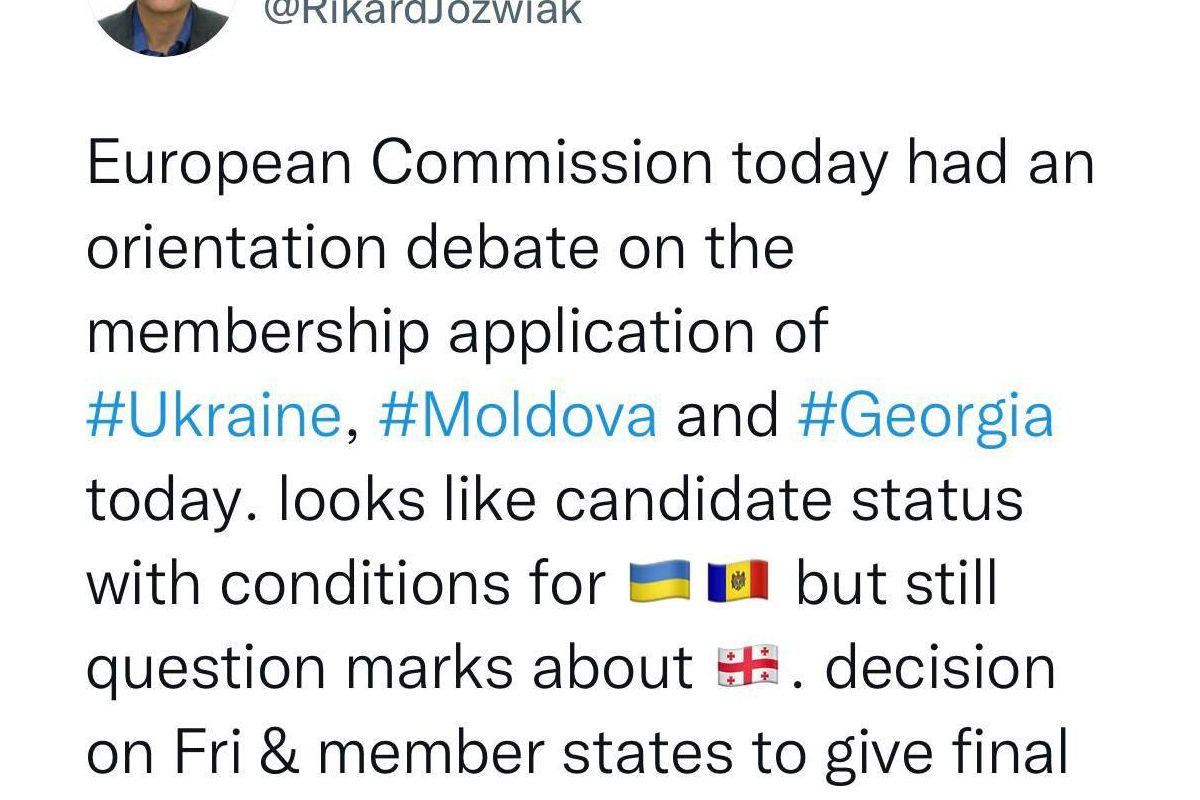
Task: Click the phrase "candidate status"
Action: (x=789, y=499)
